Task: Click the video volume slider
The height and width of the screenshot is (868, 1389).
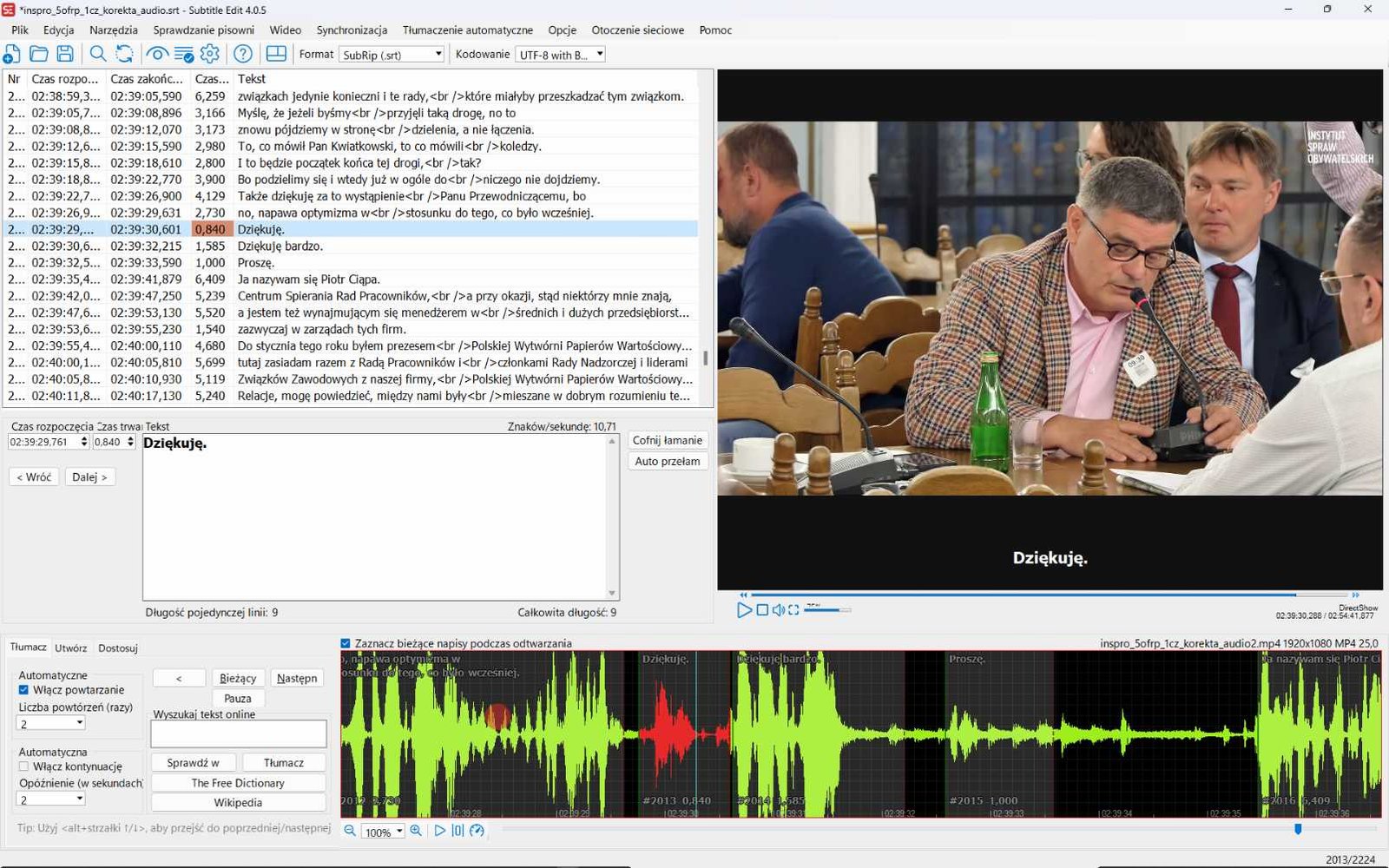Action: coord(827,610)
